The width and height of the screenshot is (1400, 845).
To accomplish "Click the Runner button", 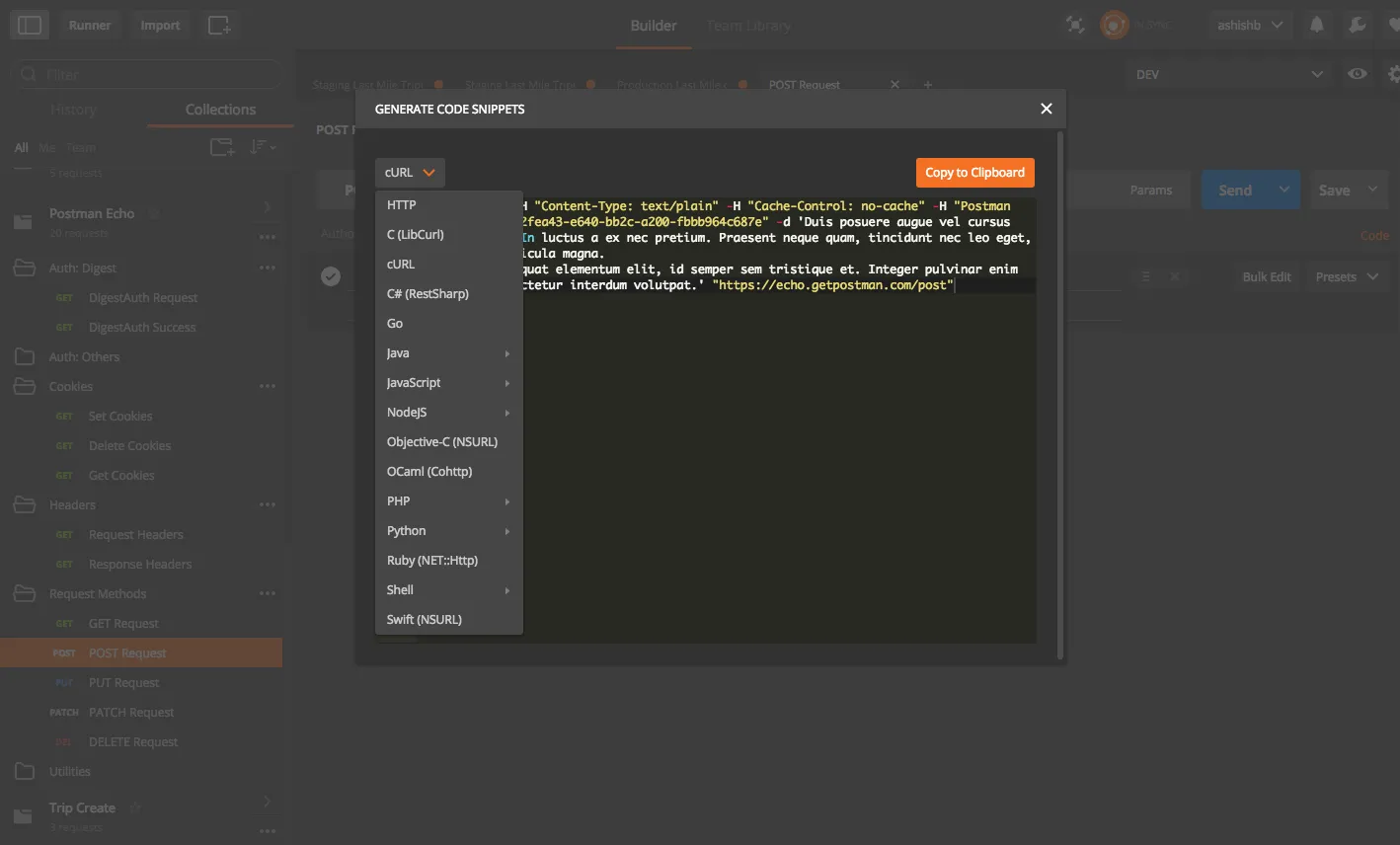I will 90,26.
